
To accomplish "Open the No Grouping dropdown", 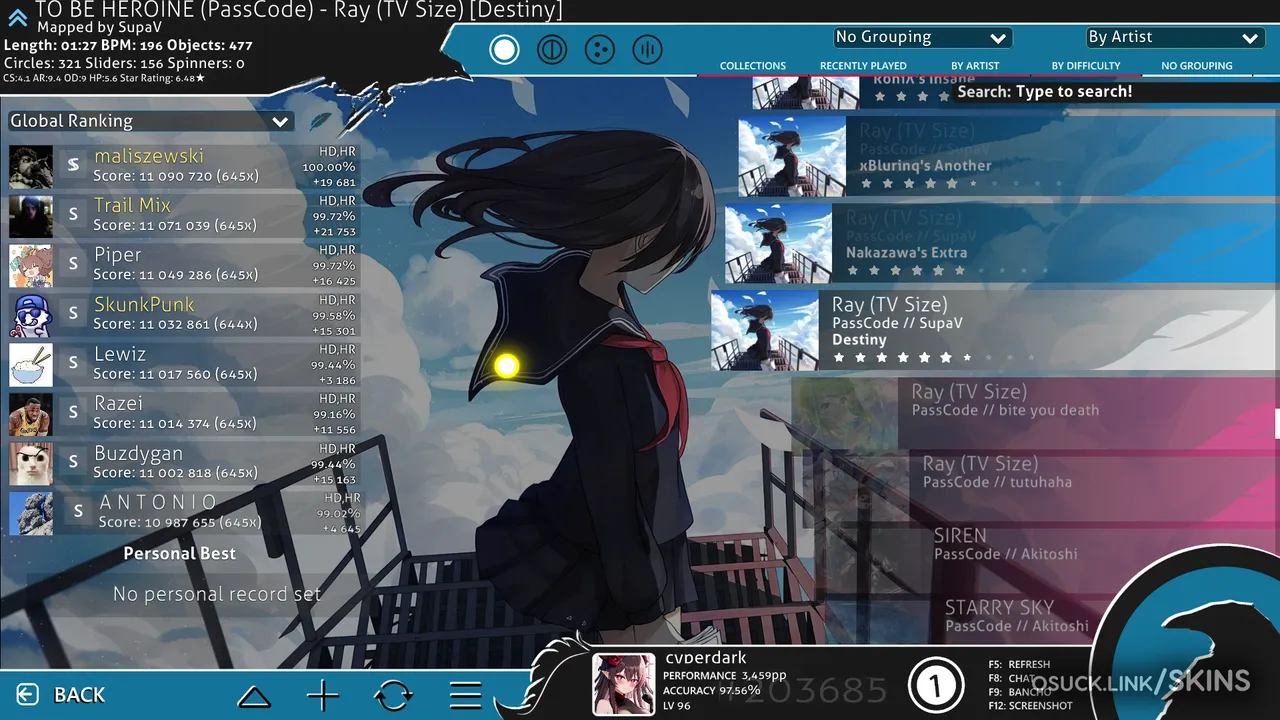I will coord(922,38).
